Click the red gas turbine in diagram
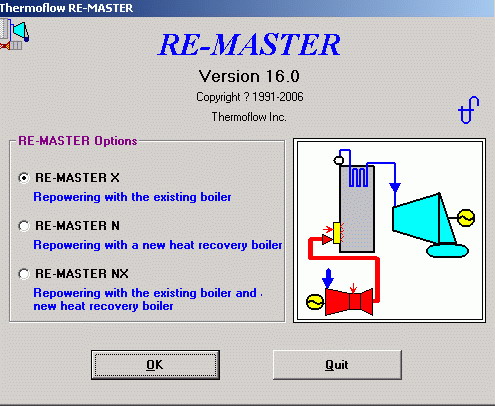The image size is (495, 406). pos(349,302)
